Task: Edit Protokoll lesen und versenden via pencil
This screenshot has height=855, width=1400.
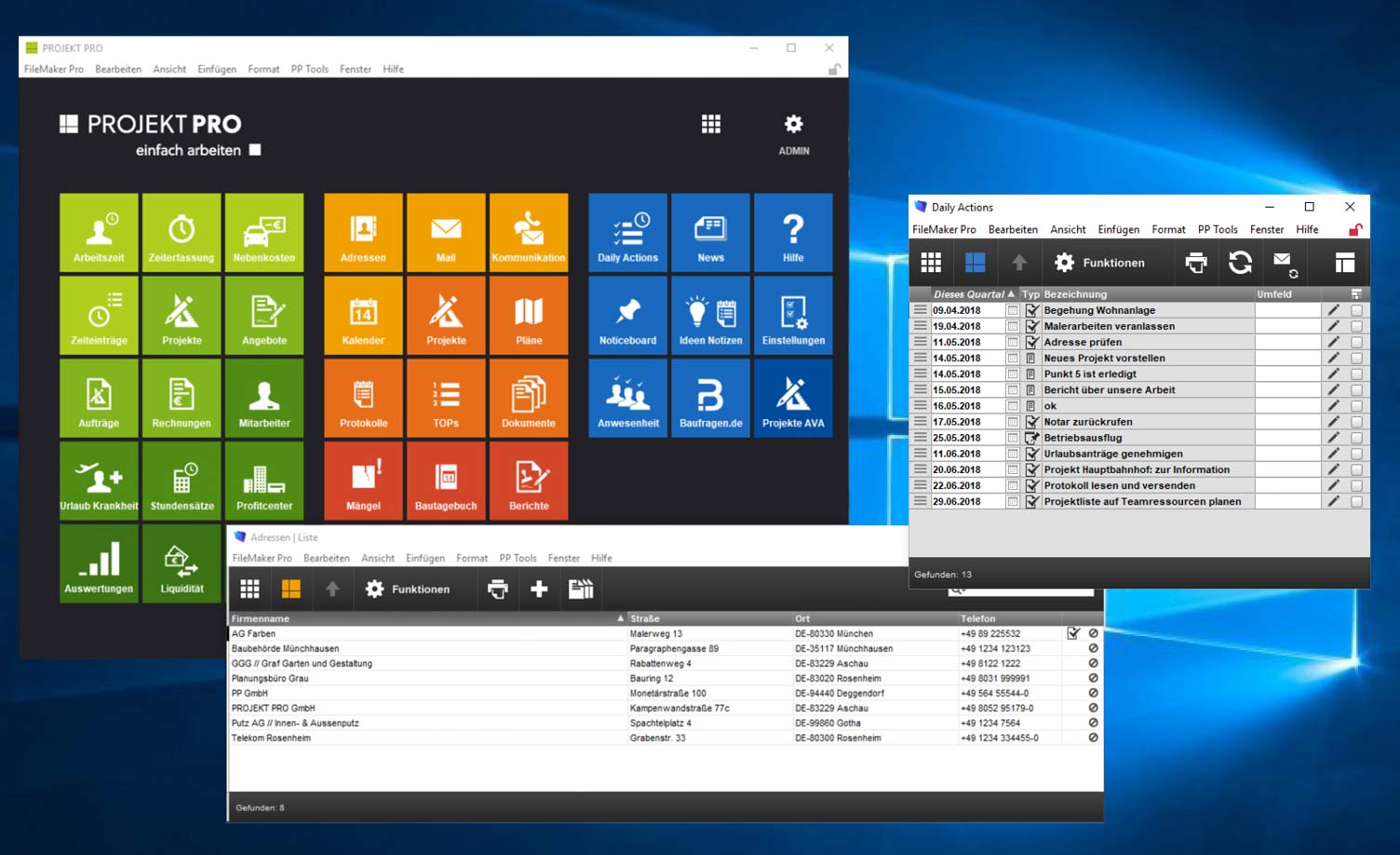Action: point(1333,485)
